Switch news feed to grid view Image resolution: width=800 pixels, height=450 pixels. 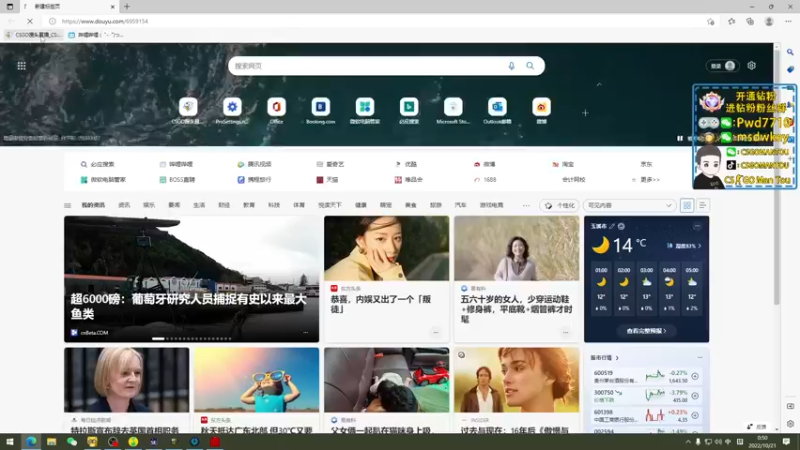tap(687, 205)
